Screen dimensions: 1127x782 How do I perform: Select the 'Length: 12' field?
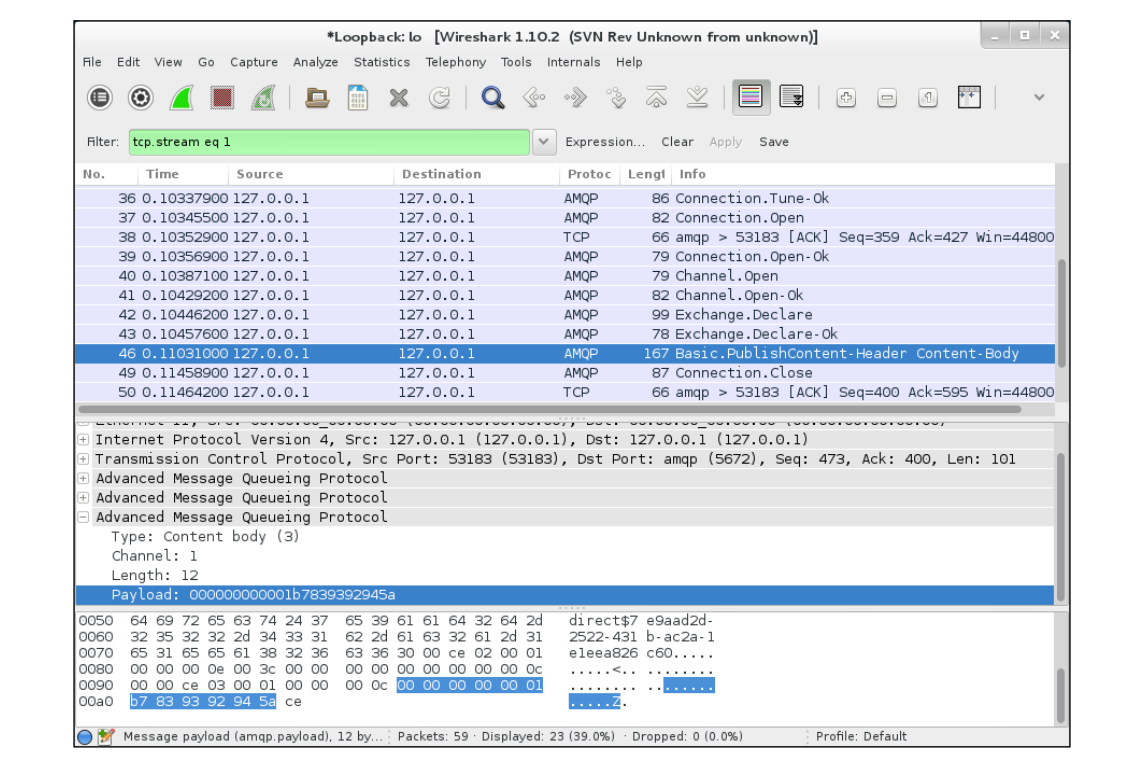pos(155,575)
